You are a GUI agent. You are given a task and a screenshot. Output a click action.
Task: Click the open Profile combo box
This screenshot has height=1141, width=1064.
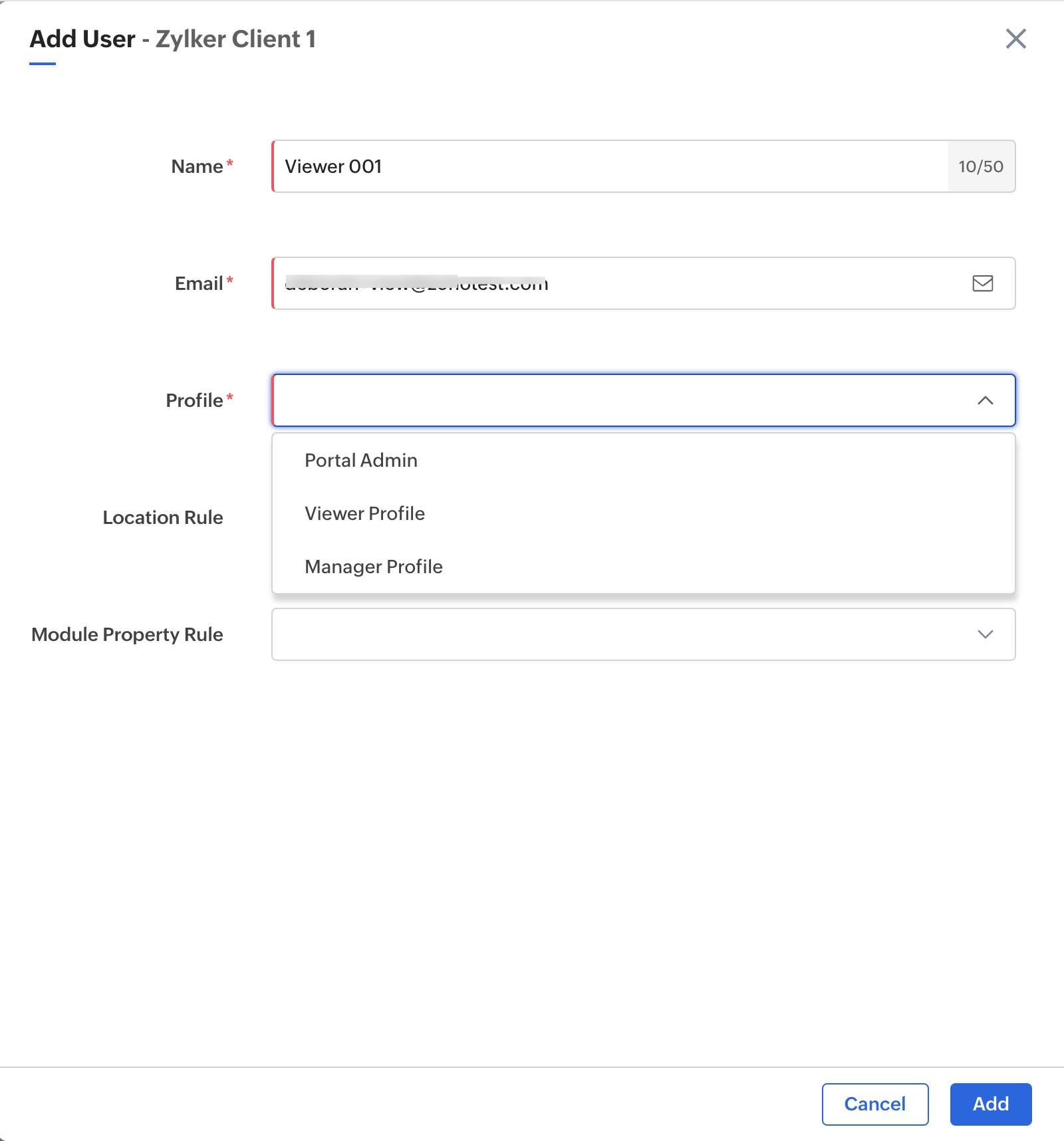click(x=618, y=400)
